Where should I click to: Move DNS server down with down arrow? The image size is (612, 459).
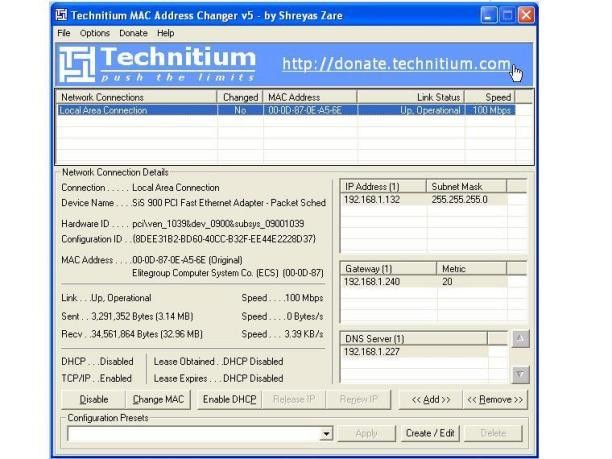pyautogui.click(x=521, y=374)
